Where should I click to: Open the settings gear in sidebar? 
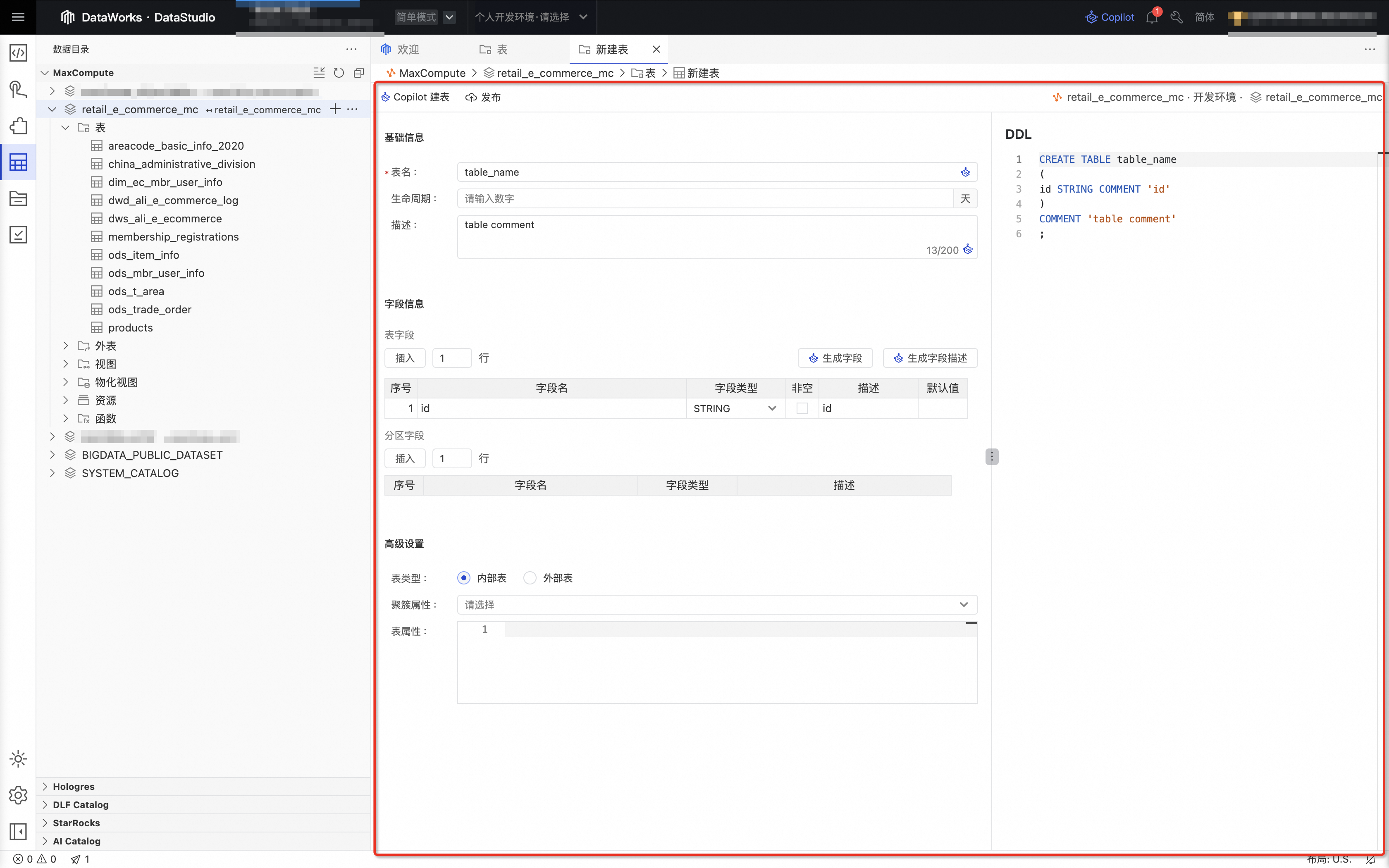tap(18, 795)
